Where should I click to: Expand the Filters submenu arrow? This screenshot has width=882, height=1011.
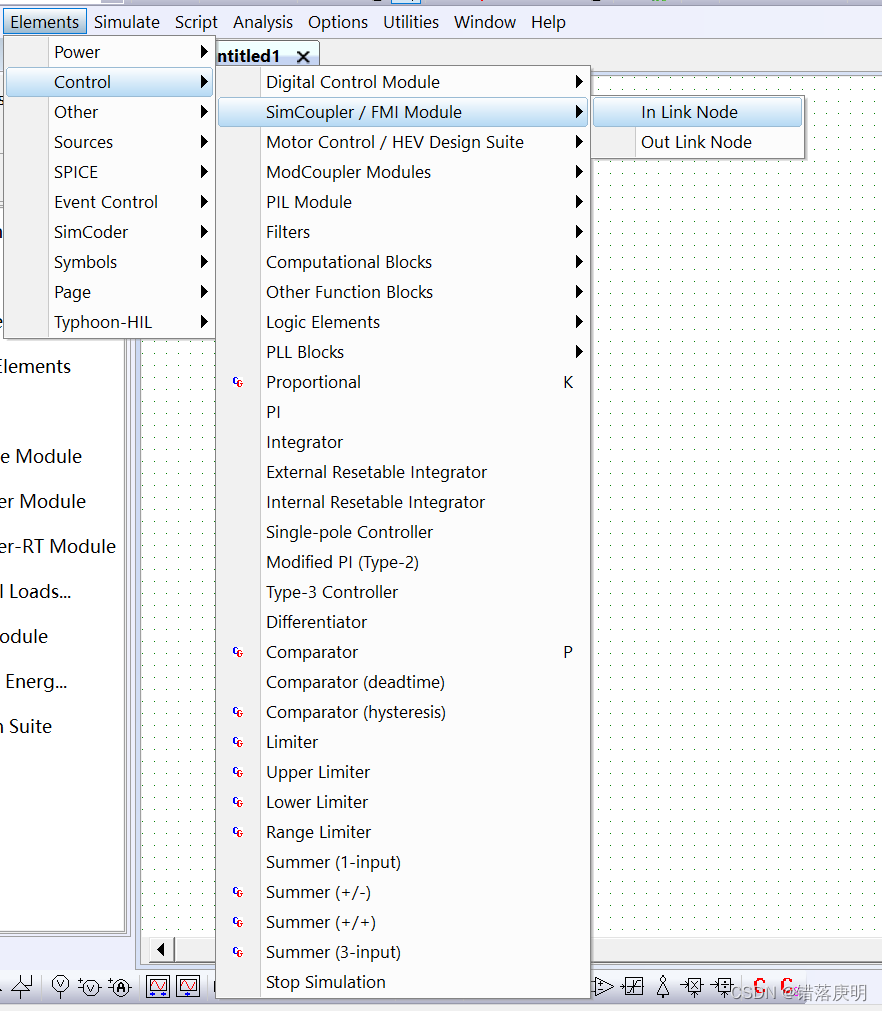[x=578, y=231]
